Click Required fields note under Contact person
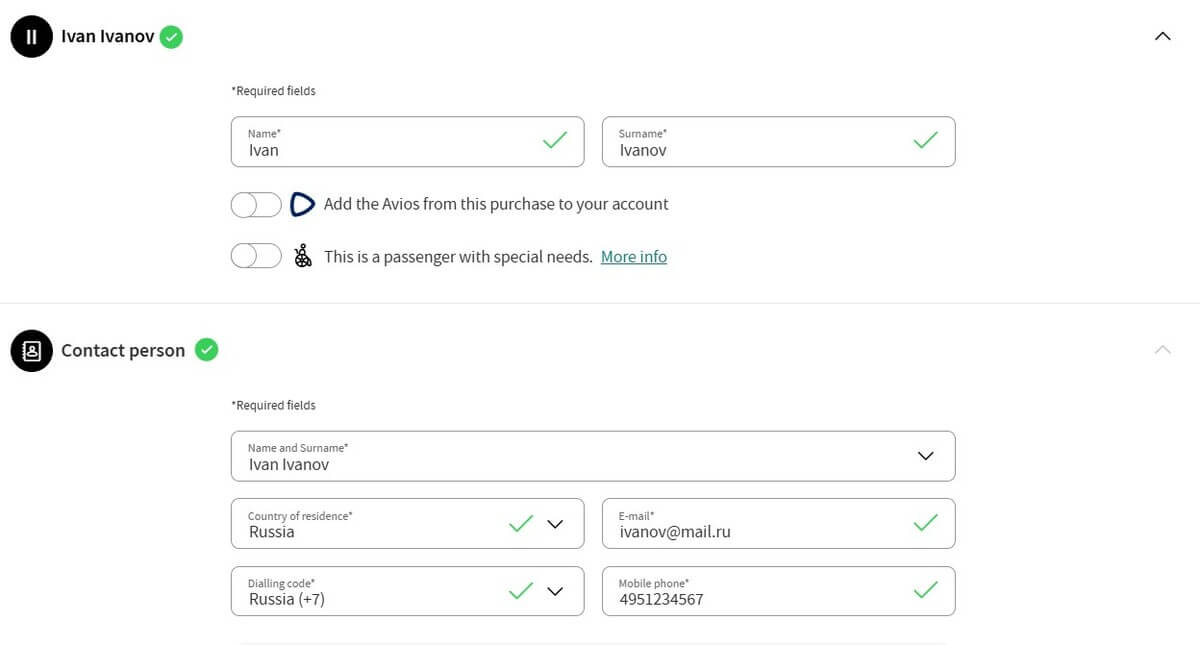1200x645 pixels. (273, 405)
